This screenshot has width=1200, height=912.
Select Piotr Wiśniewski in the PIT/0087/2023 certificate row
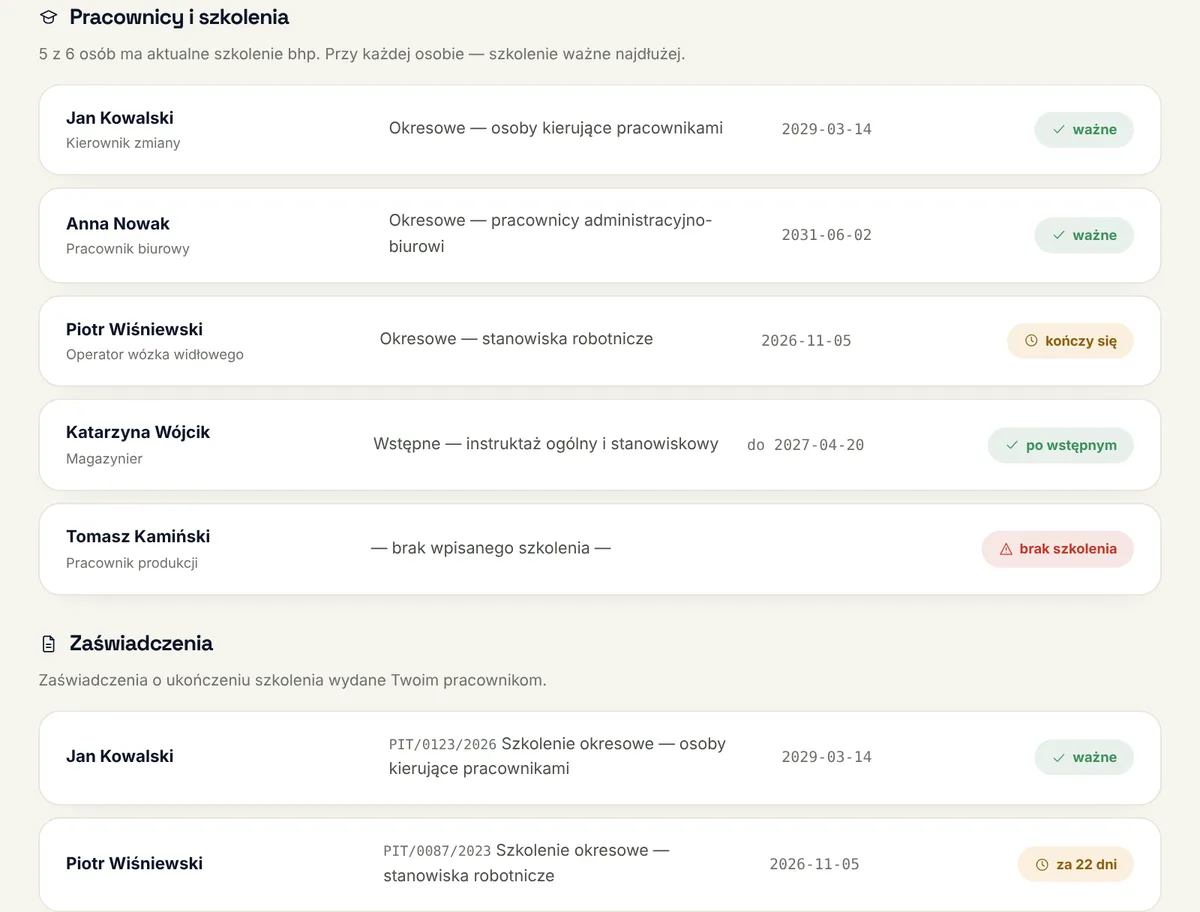pyautogui.click(x=134, y=864)
